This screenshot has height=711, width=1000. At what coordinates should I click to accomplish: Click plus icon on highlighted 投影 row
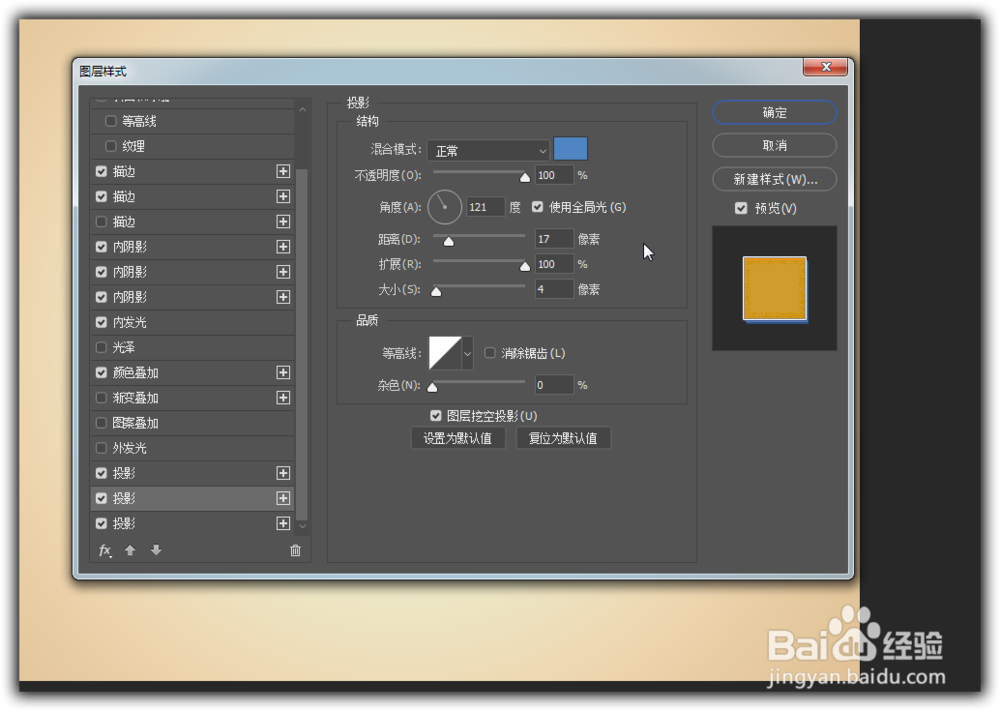pyautogui.click(x=283, y=498)
